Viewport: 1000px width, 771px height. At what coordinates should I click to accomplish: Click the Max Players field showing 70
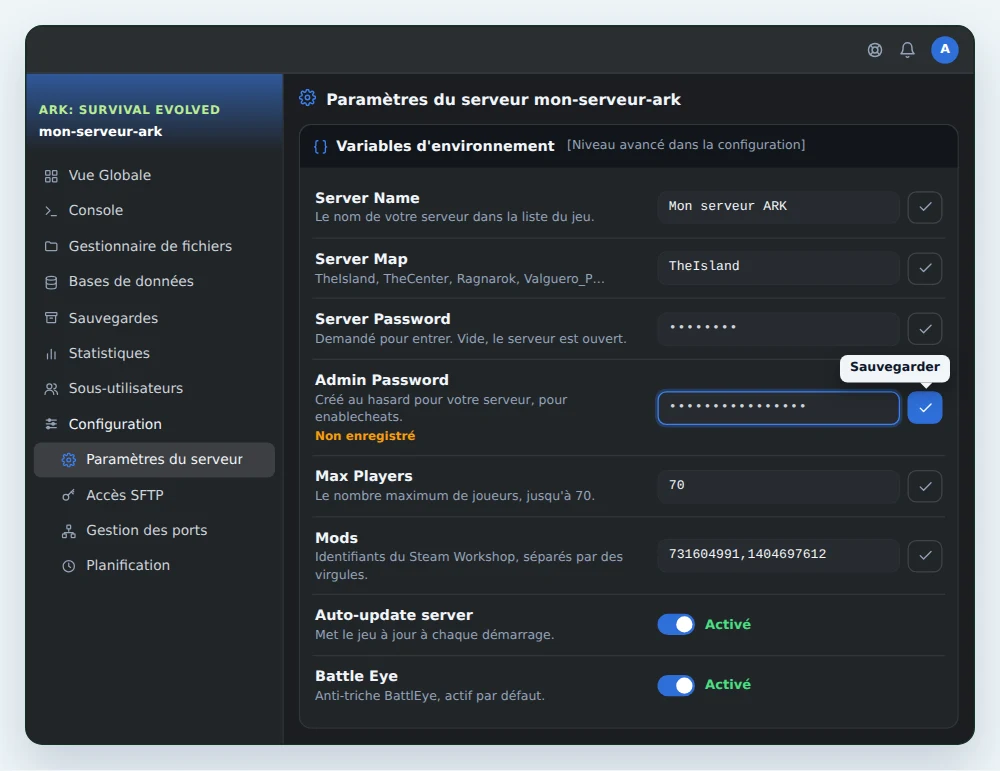coord(778,486)
